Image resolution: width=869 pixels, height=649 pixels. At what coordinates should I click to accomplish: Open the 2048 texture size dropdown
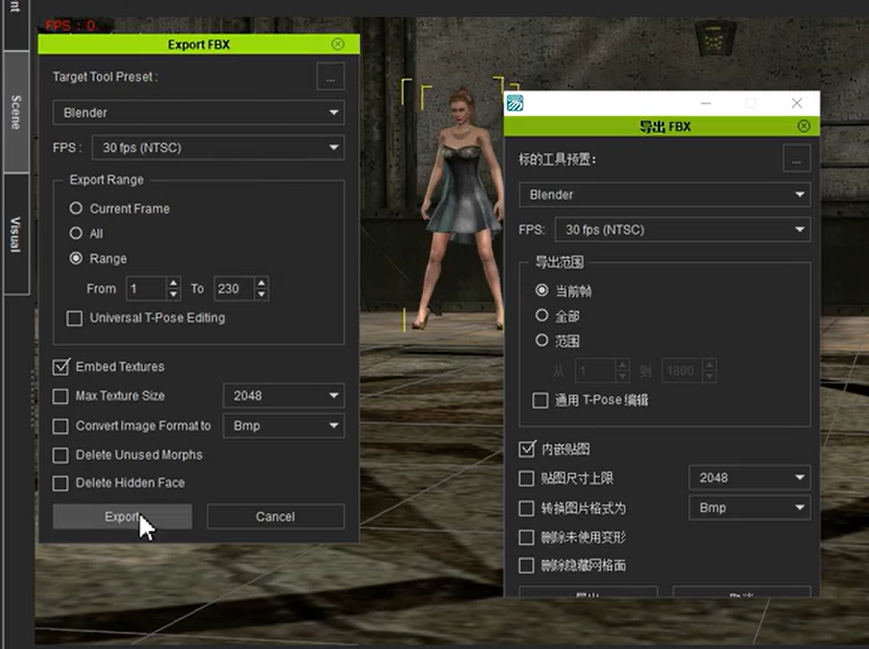coord(284,396)
